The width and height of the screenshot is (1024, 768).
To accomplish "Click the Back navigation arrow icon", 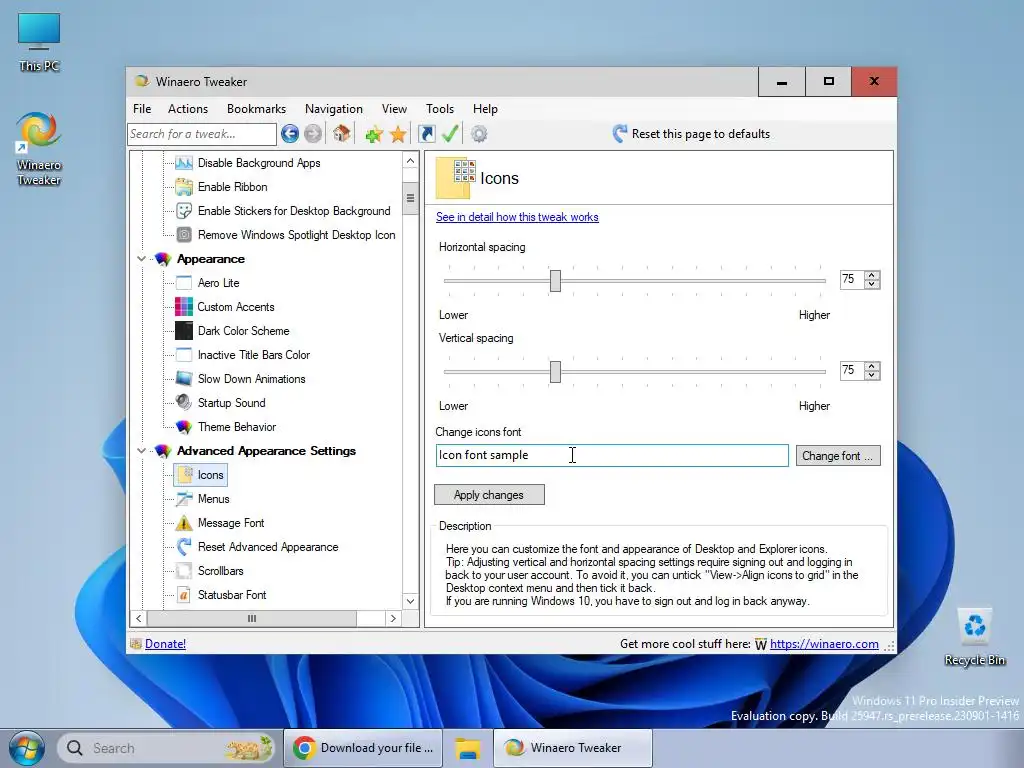I will pyautogui.click(x=290, y=134).
